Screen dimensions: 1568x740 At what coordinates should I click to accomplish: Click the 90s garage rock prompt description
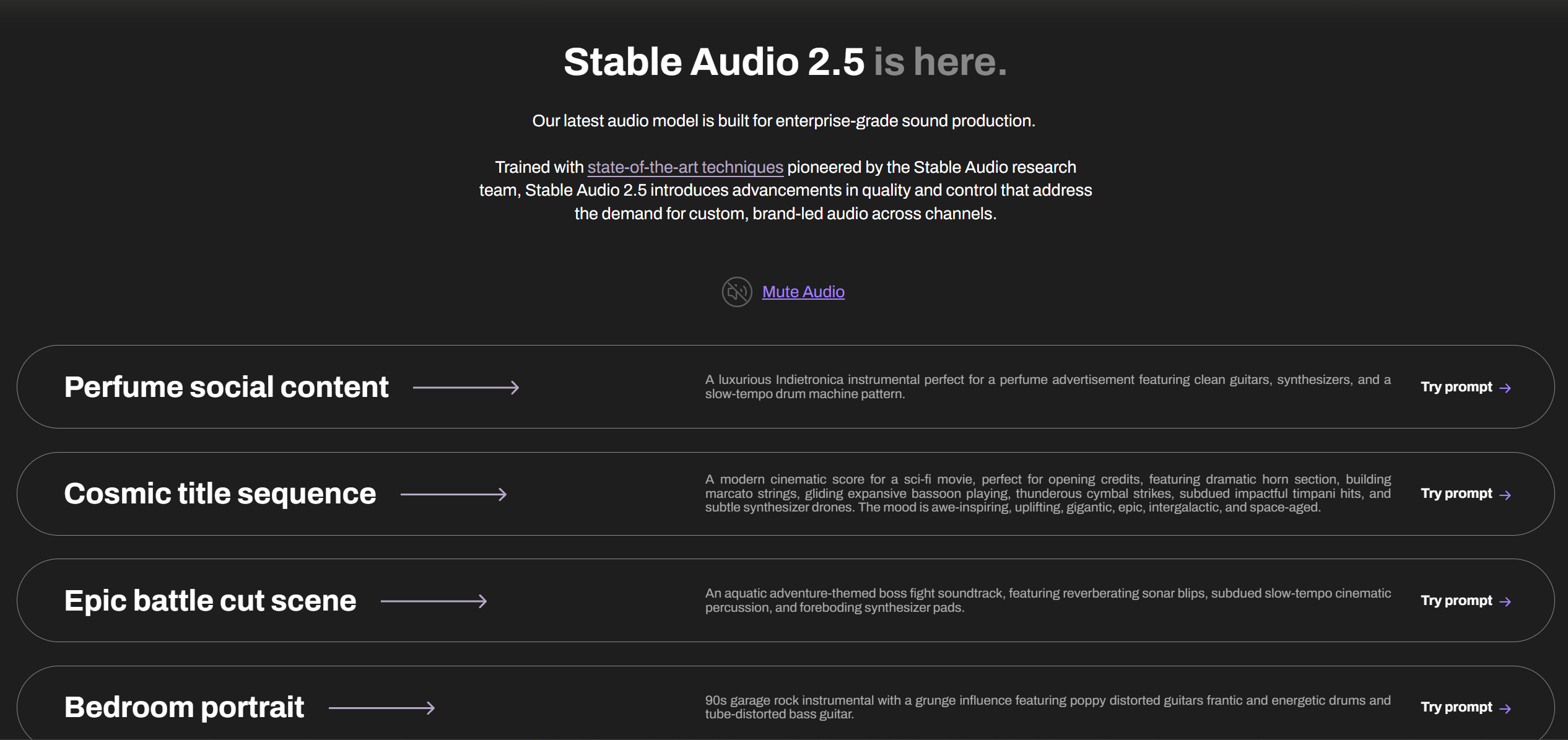pos(1048,707)
